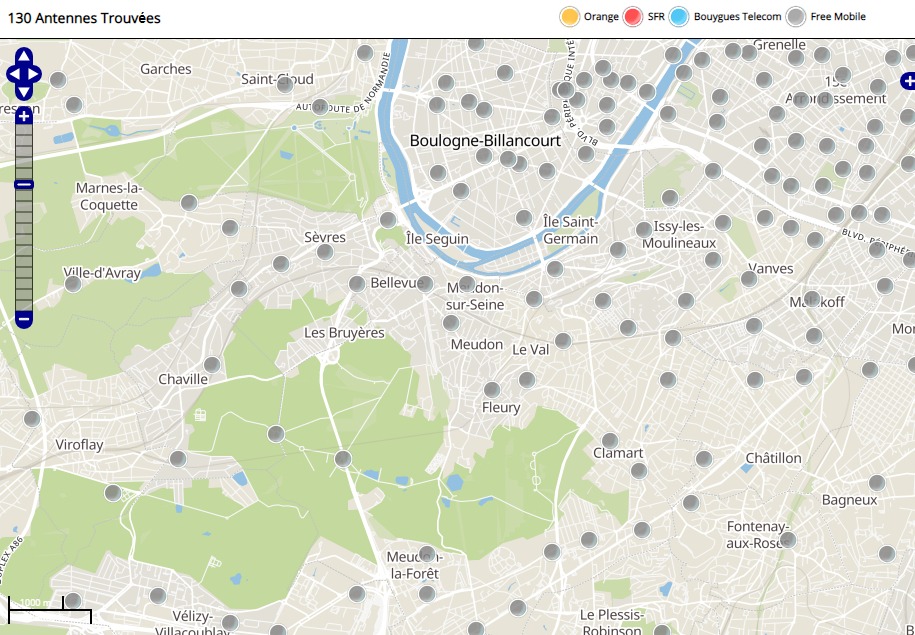Click the Boulogne-Billancourt map label
This screenshot has height=635, width=915.
(485, 141)
